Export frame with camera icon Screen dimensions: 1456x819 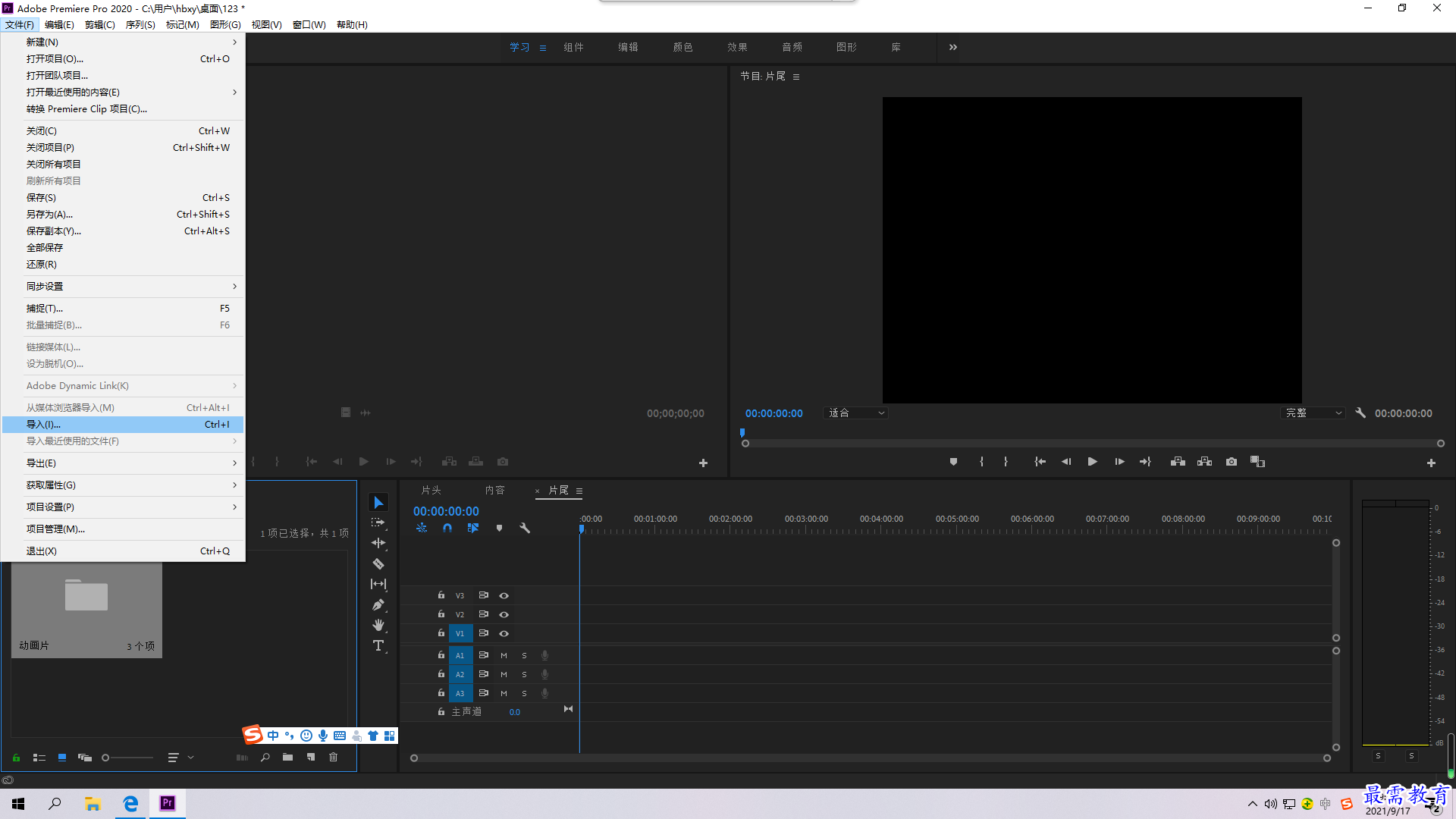(x=1232, y=462)
